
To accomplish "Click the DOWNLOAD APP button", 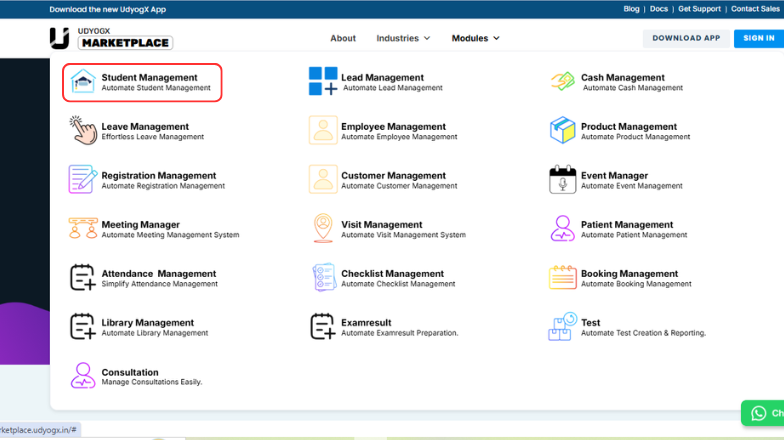I will point(686,38).
